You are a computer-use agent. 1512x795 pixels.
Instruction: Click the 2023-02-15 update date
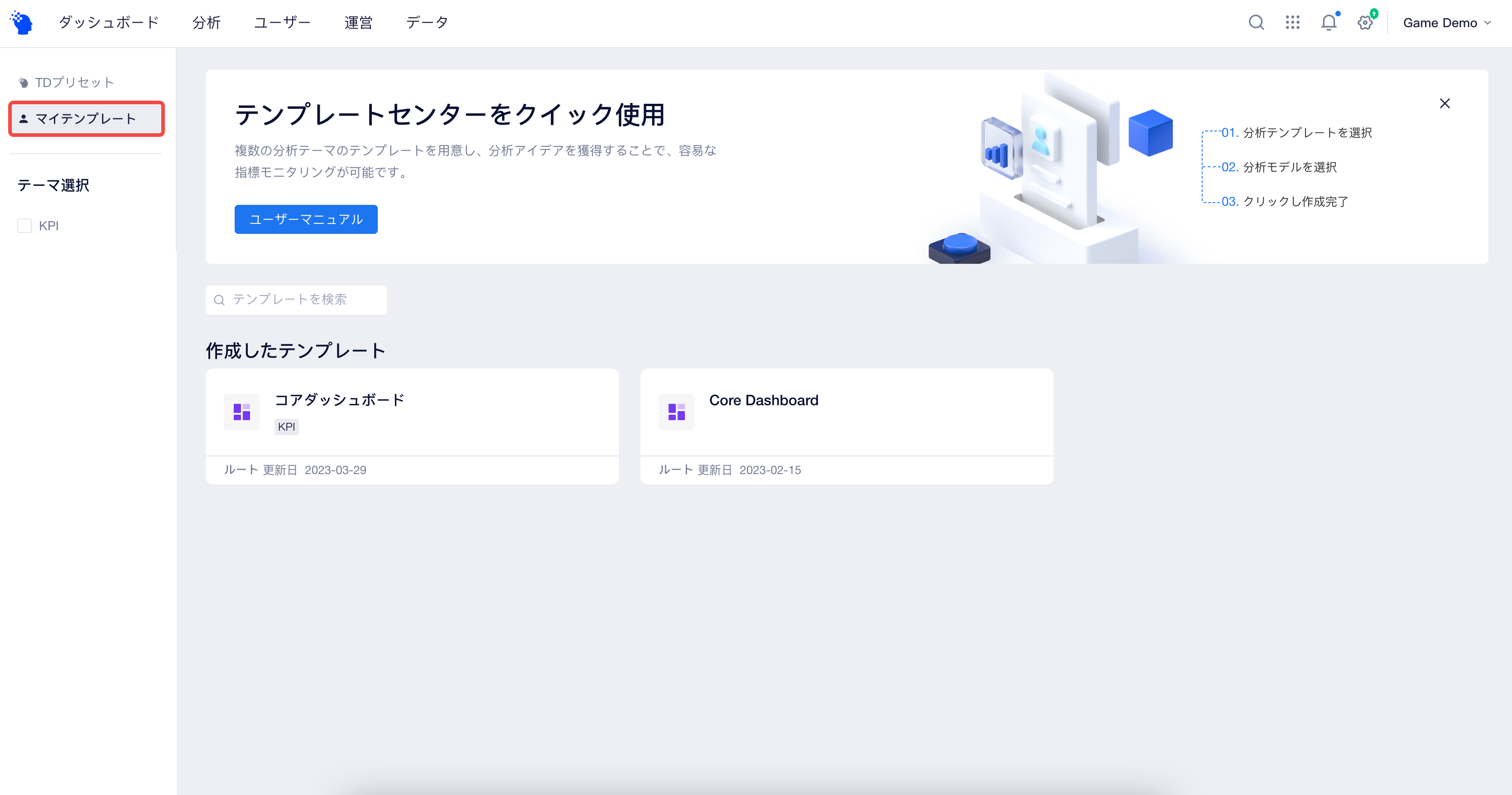[x=770, y=470]
